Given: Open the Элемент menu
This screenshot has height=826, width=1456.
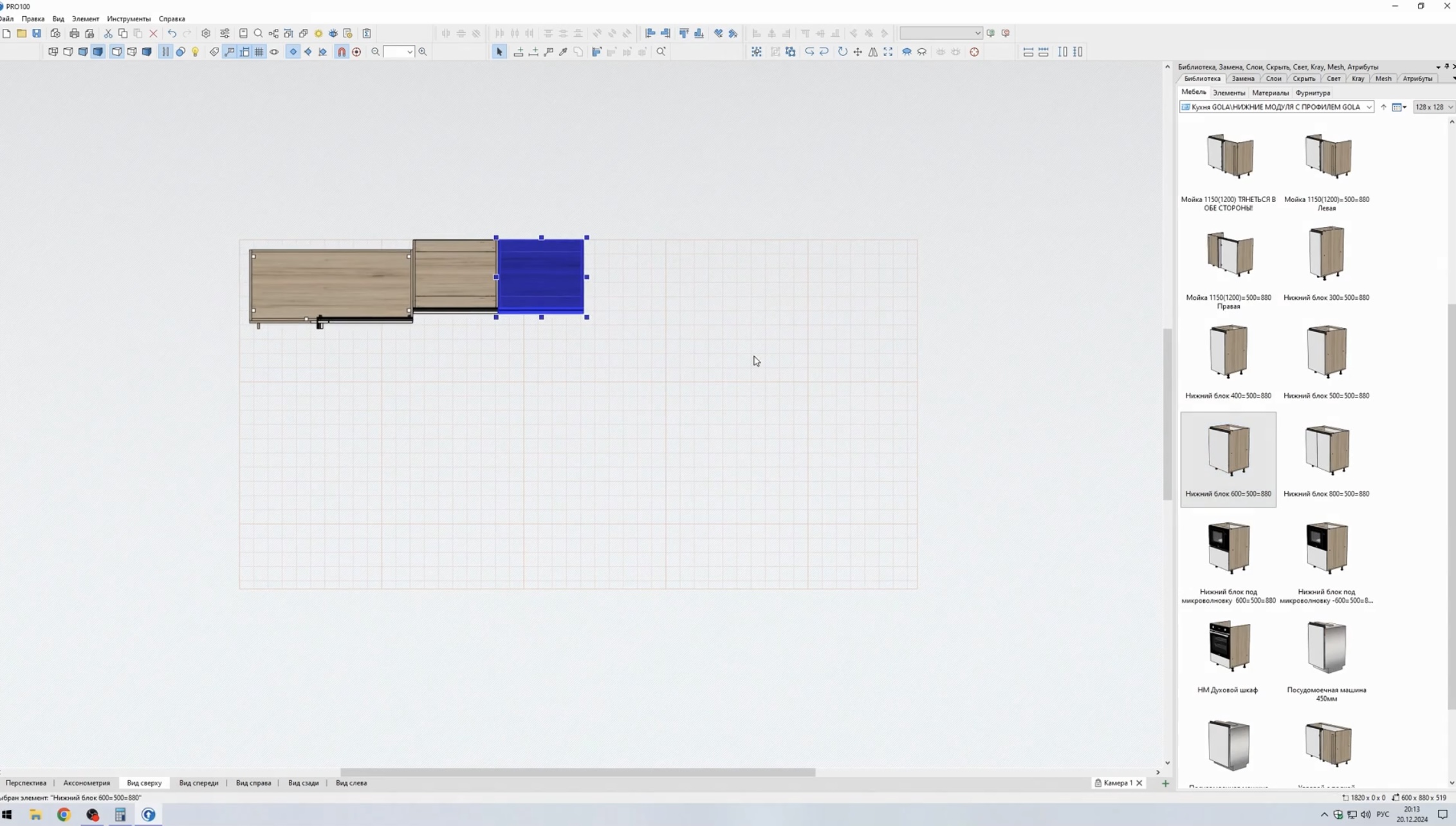Looking at the screenshot, I should click(86, 19).
